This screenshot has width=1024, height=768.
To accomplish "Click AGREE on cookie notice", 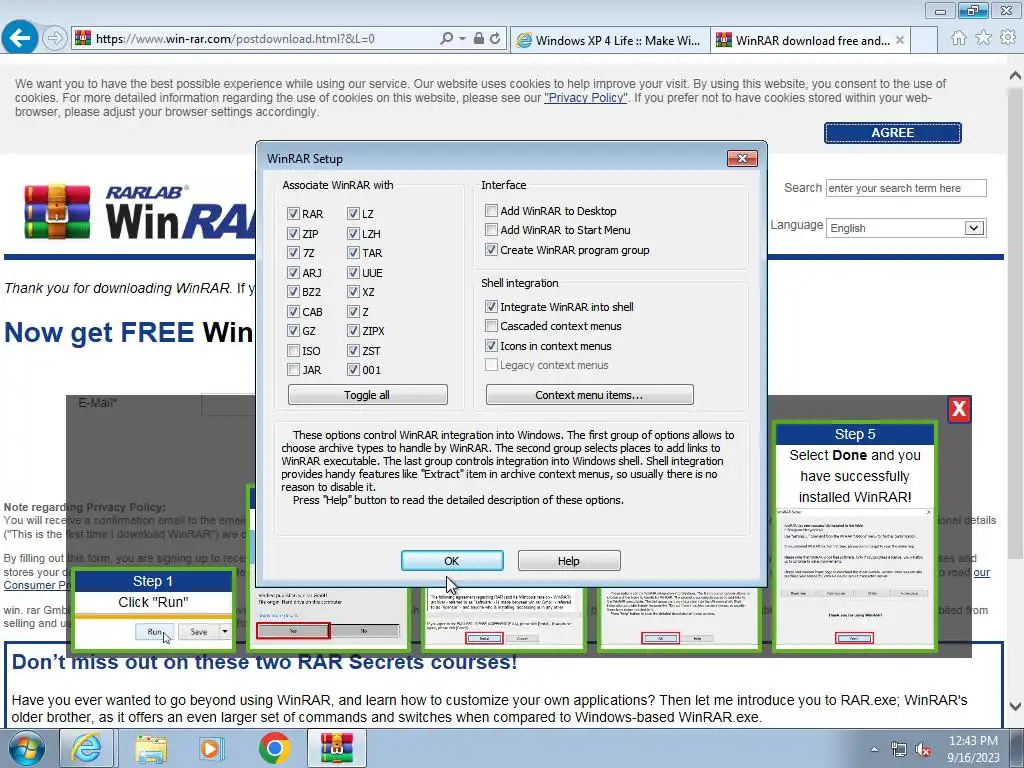I will coord(892,133).
